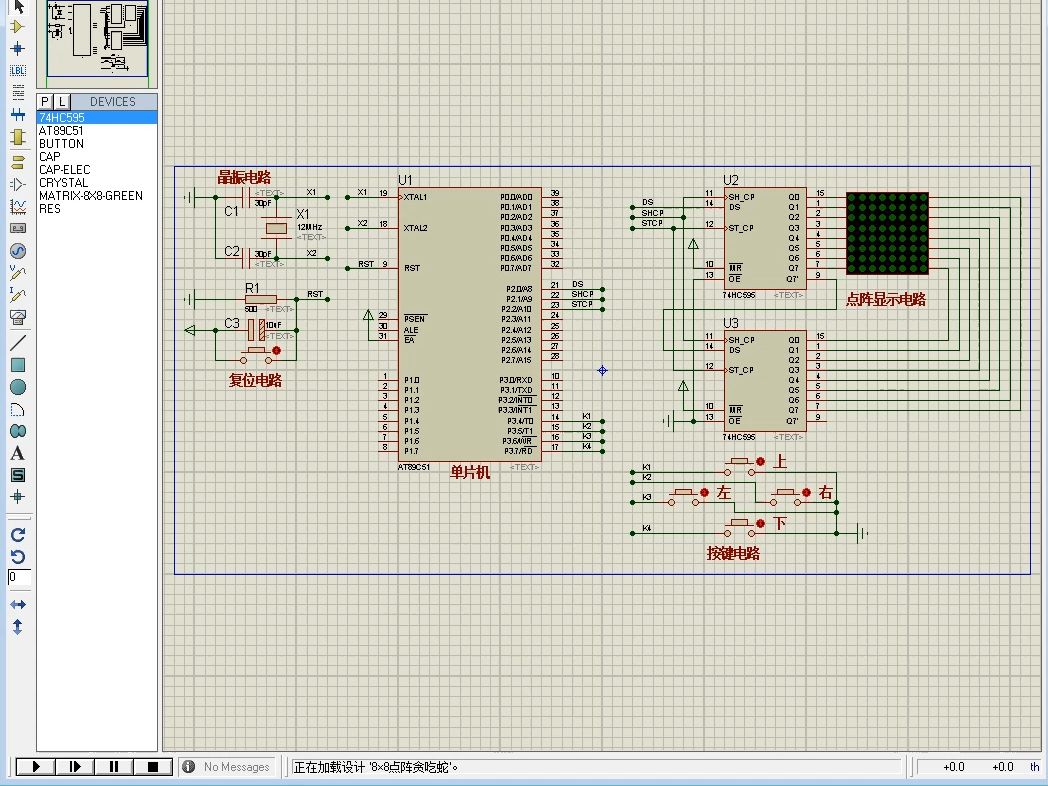Open device picker with the P button
The width and height of the screenshot is (1048, 786).
click(x=45, y=102)
